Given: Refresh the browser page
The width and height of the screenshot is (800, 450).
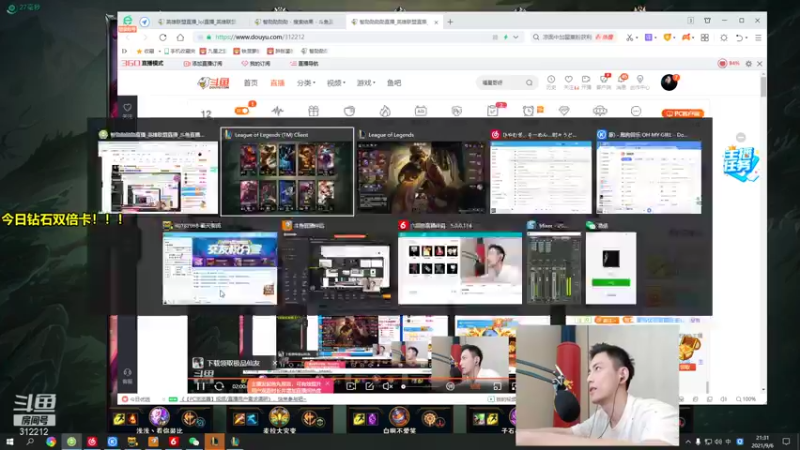Looking at the screenshot, I should (163, 37).
